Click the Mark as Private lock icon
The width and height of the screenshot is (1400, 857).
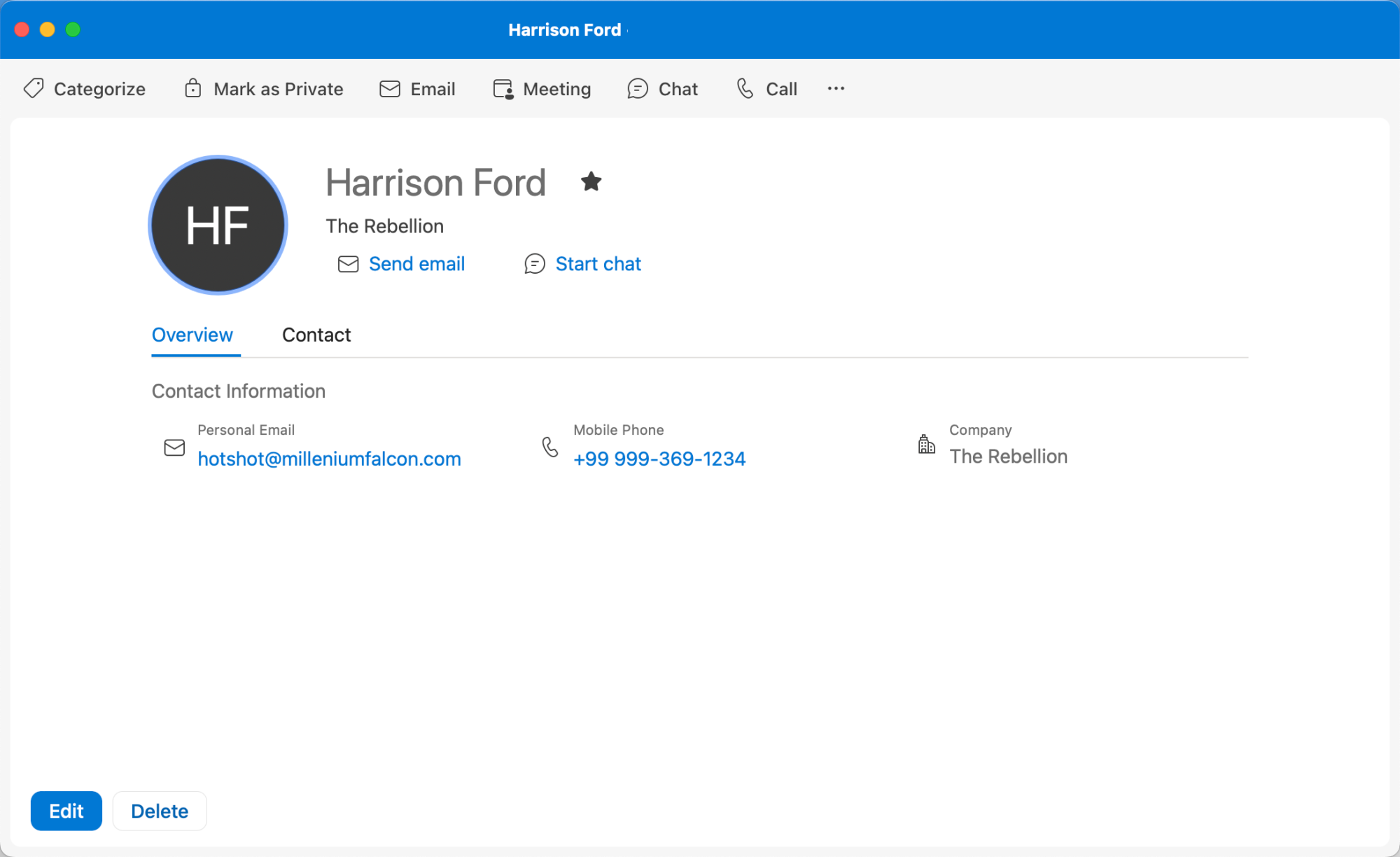coord(192,88)
